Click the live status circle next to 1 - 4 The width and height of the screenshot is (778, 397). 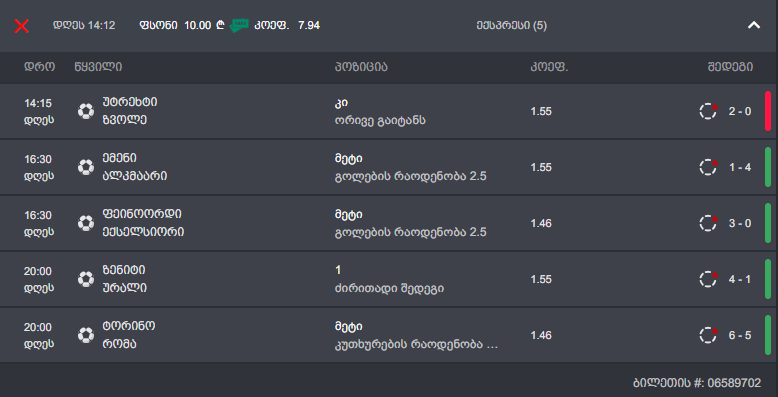point(709,167)
